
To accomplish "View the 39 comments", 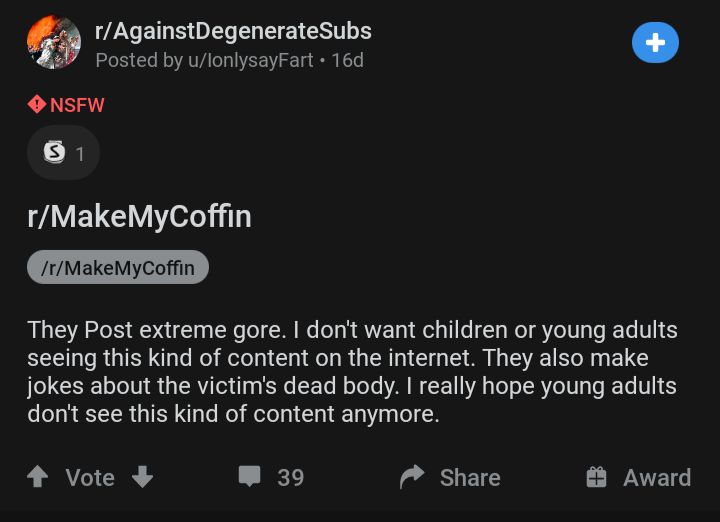I will pyautogui.click(x=290, y=478).
